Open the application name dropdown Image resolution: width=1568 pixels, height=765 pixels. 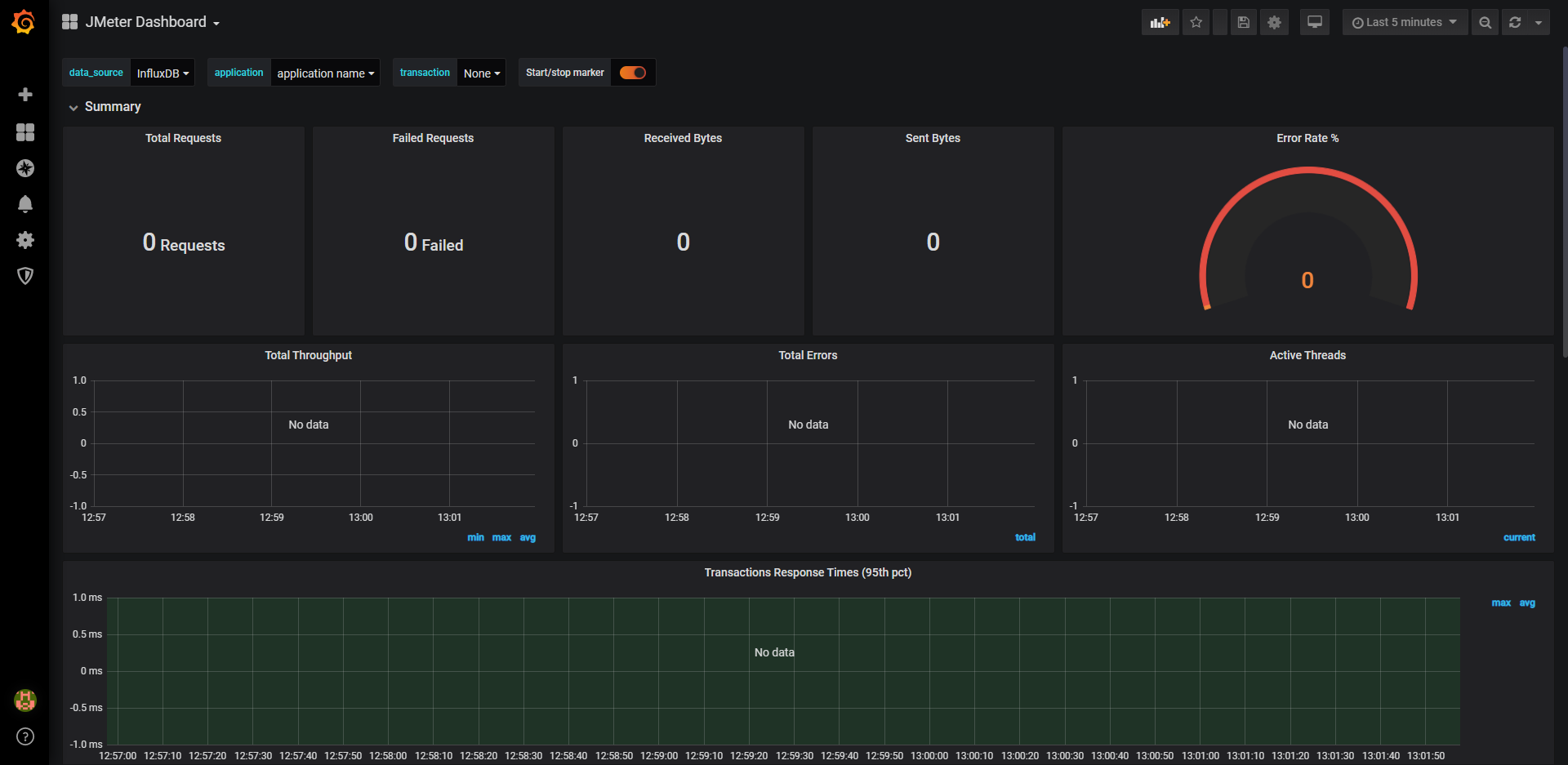coord(325,73)
